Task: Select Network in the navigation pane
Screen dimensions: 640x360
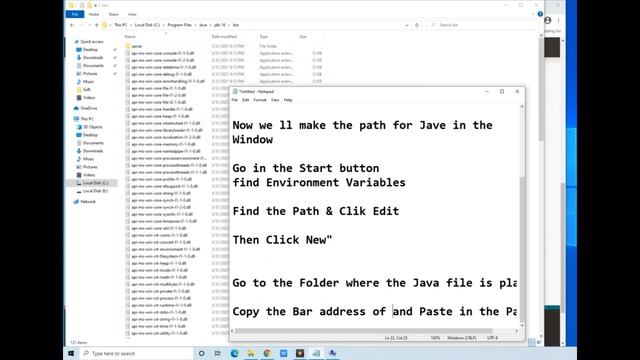Action: pyautogui.click(x=88, y=202)
